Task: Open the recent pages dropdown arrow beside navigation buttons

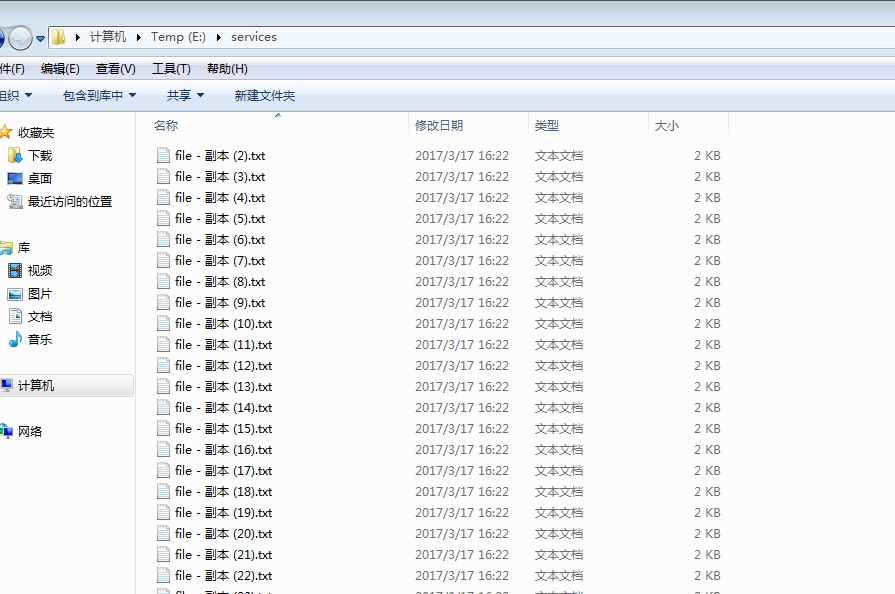Action: [41, 38]
